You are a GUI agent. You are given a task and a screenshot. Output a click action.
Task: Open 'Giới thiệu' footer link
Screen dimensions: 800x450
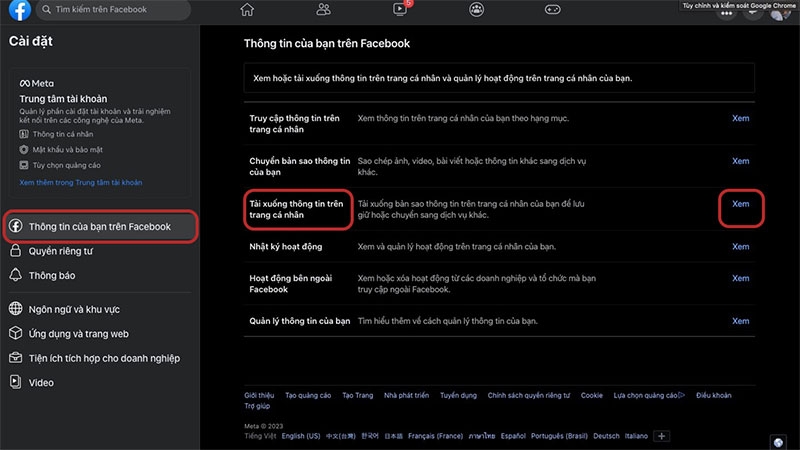tap(259, 395)
